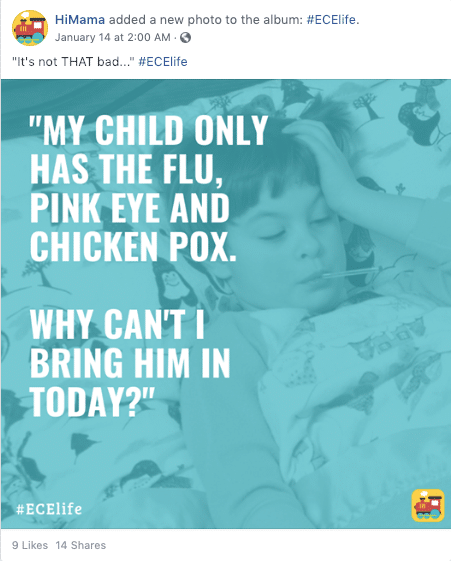Click the Public globe privacy icon
Screen dimensions: 451x561
coord(185,37)
